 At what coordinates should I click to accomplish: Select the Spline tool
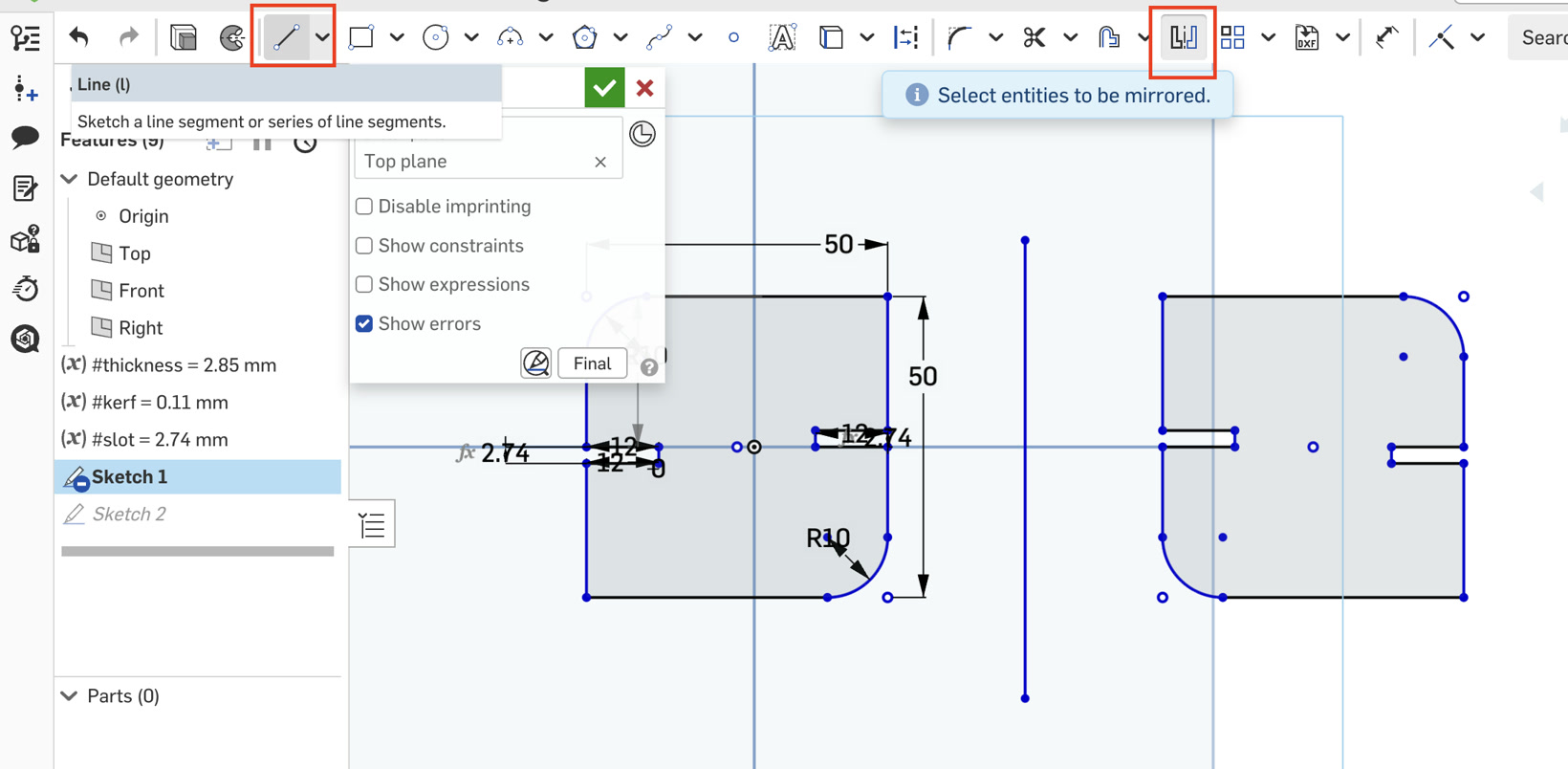click(660, 37)
